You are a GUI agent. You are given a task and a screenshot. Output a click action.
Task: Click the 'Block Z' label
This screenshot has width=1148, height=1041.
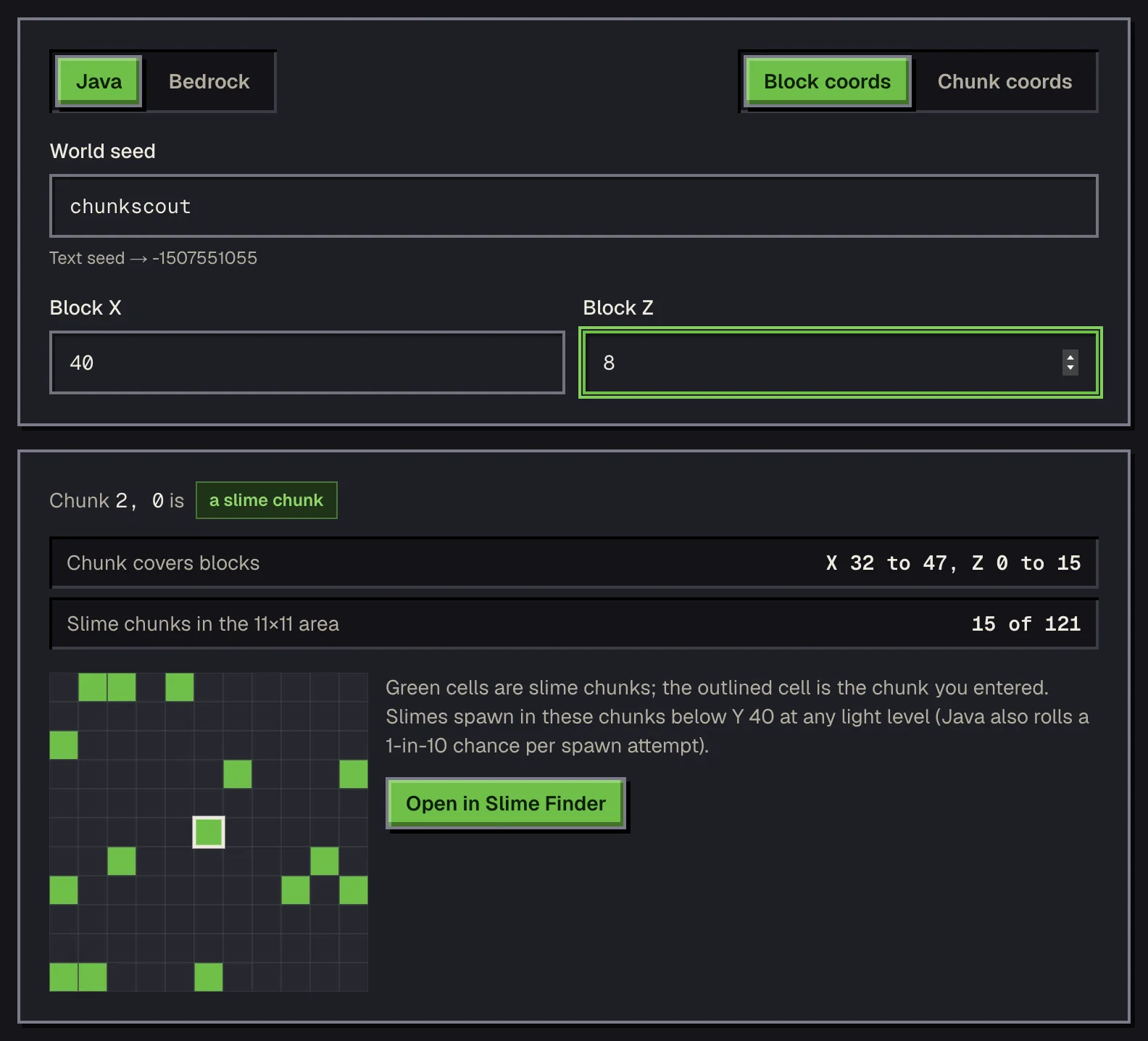[618, 307]
